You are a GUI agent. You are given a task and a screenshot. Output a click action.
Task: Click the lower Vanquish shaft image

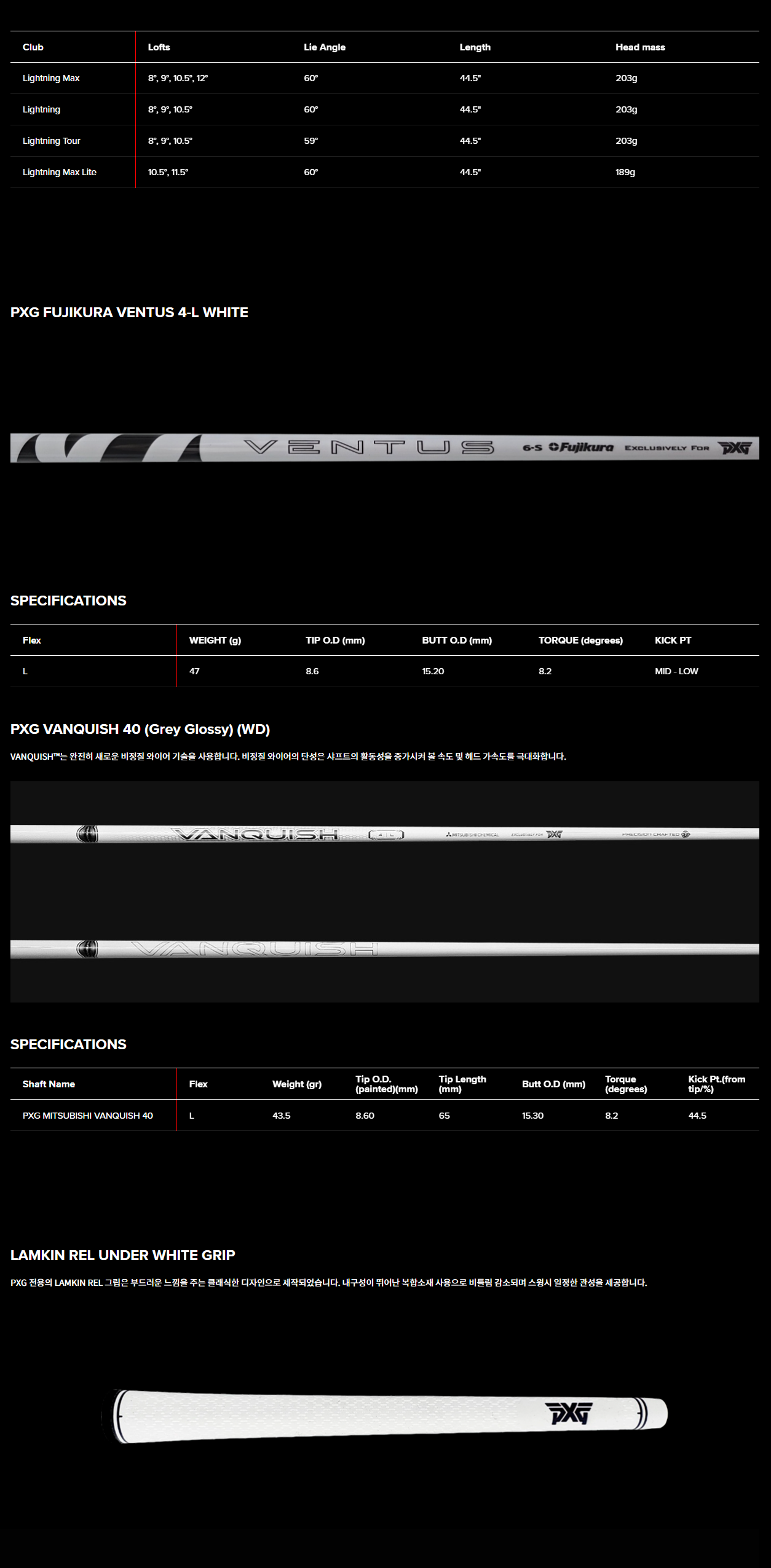click(x=385, y=948)
